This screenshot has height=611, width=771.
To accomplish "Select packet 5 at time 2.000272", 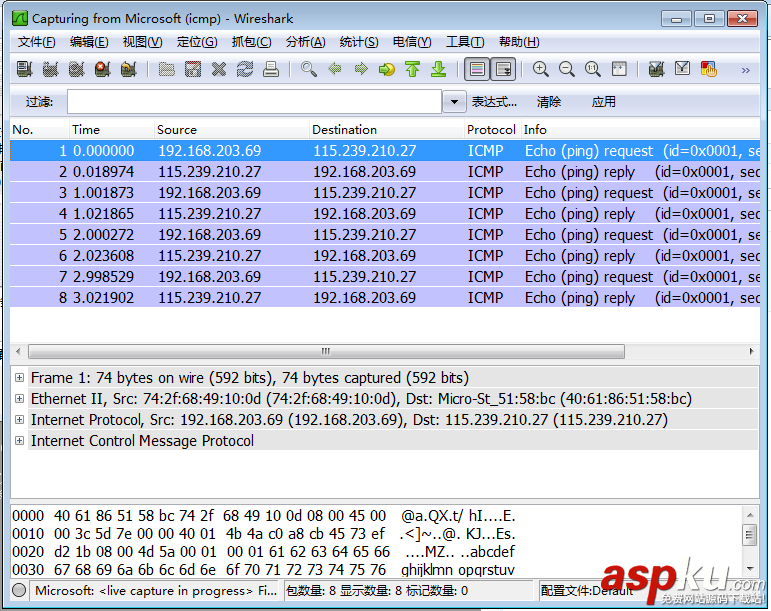I will (x=385, y=234).
